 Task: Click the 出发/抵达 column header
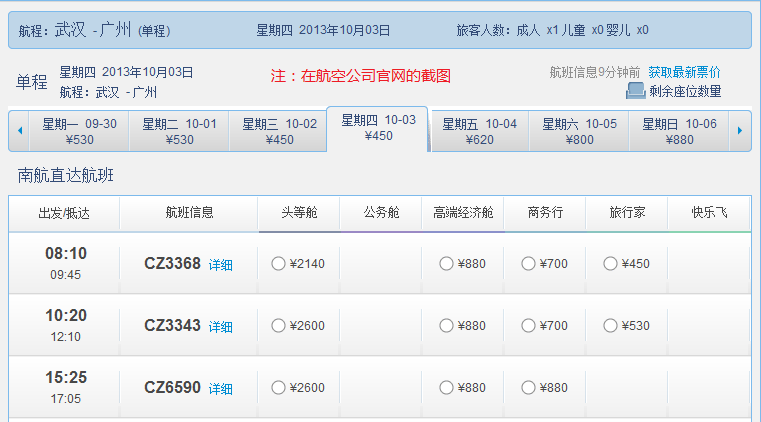point(64,213)
